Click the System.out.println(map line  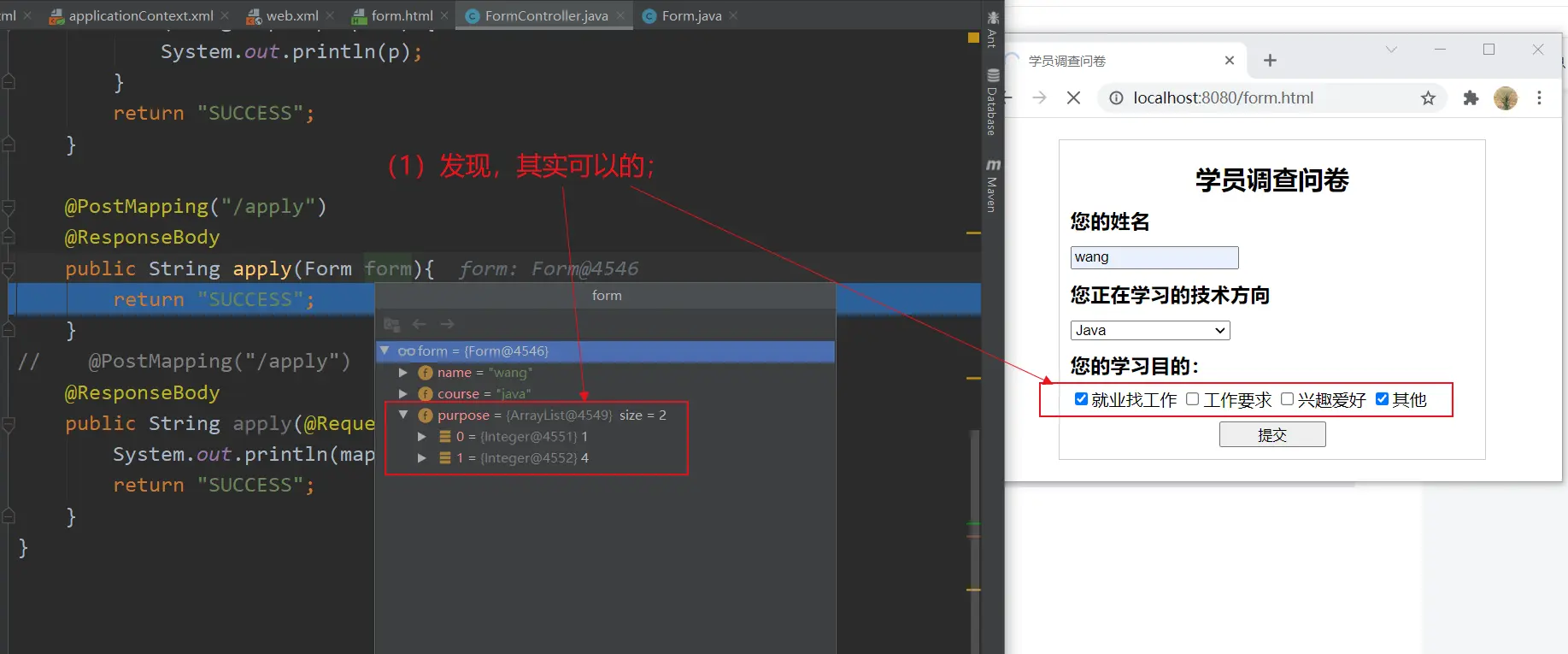tap(244, 454)
